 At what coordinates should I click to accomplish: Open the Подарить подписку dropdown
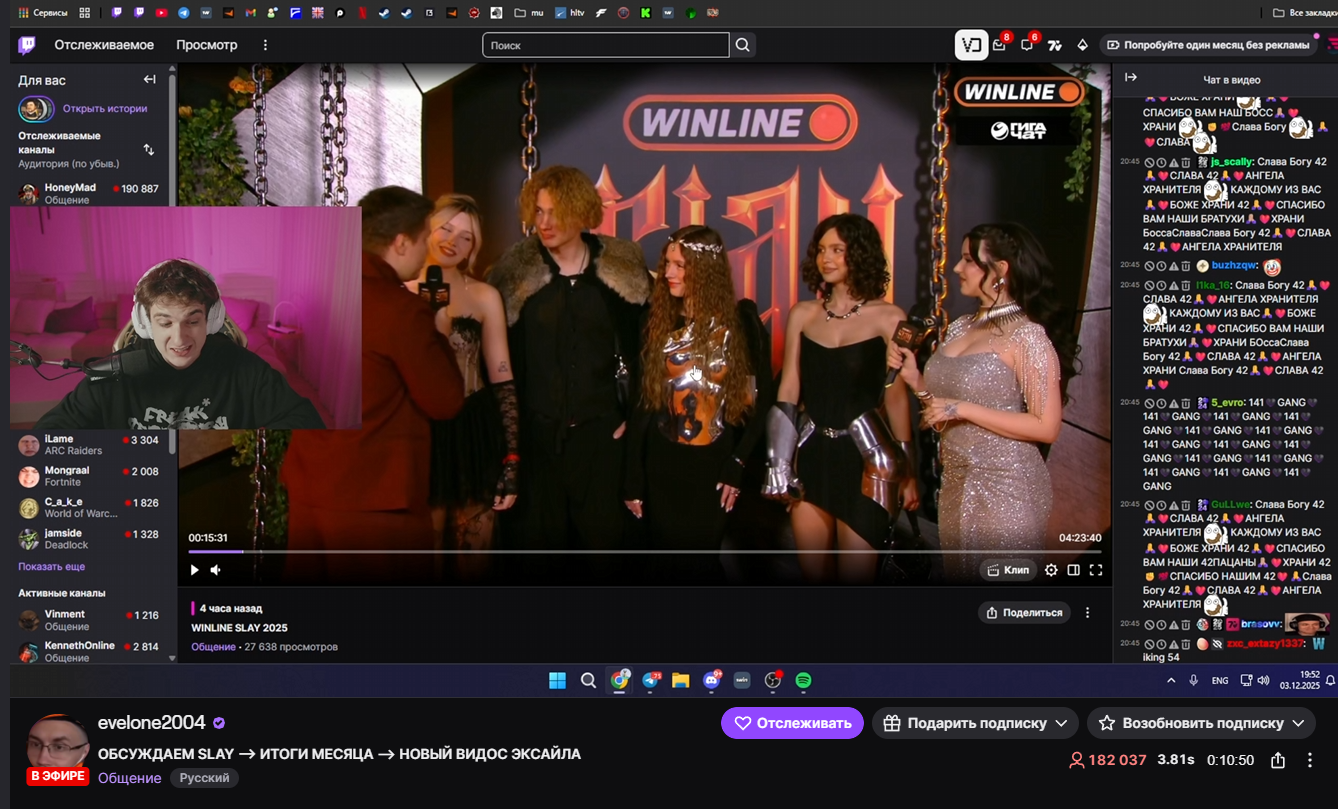pos(975,723)
